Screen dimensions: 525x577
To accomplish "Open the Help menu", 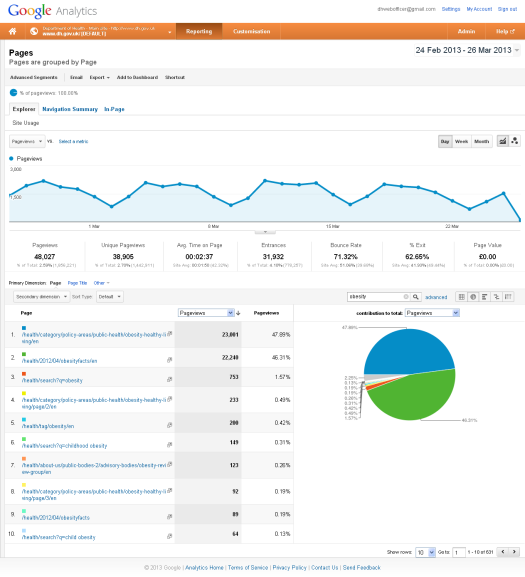I will coord(505,31).
